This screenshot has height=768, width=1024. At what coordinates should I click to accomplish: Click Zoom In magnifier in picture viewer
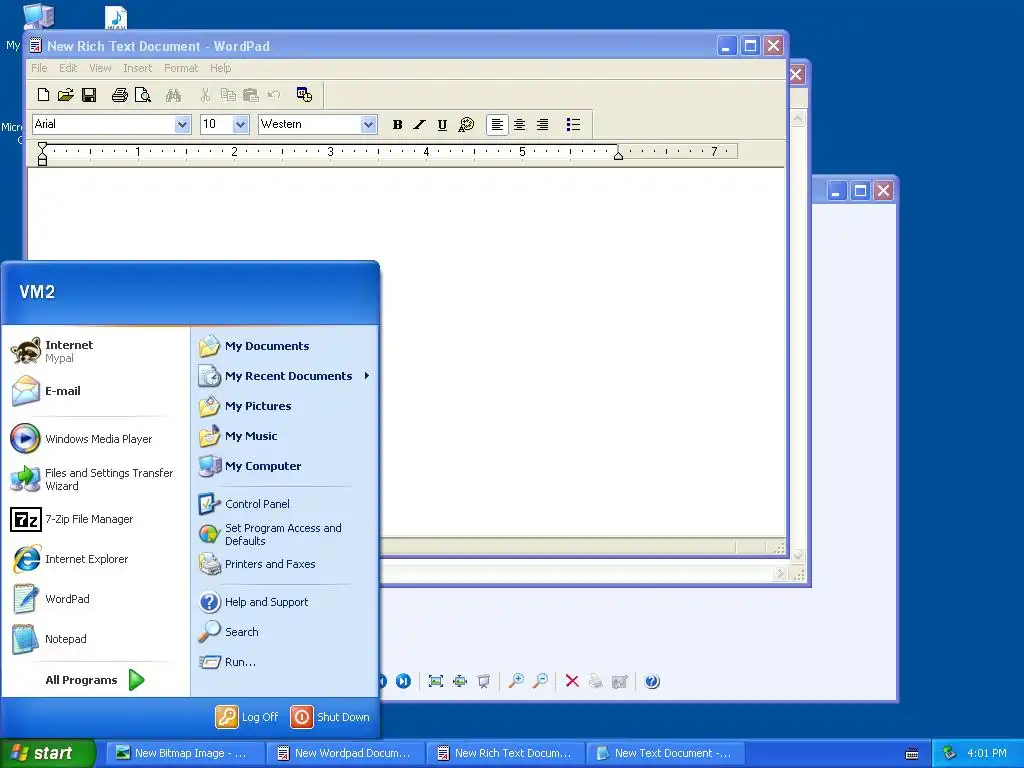point(517,682)
